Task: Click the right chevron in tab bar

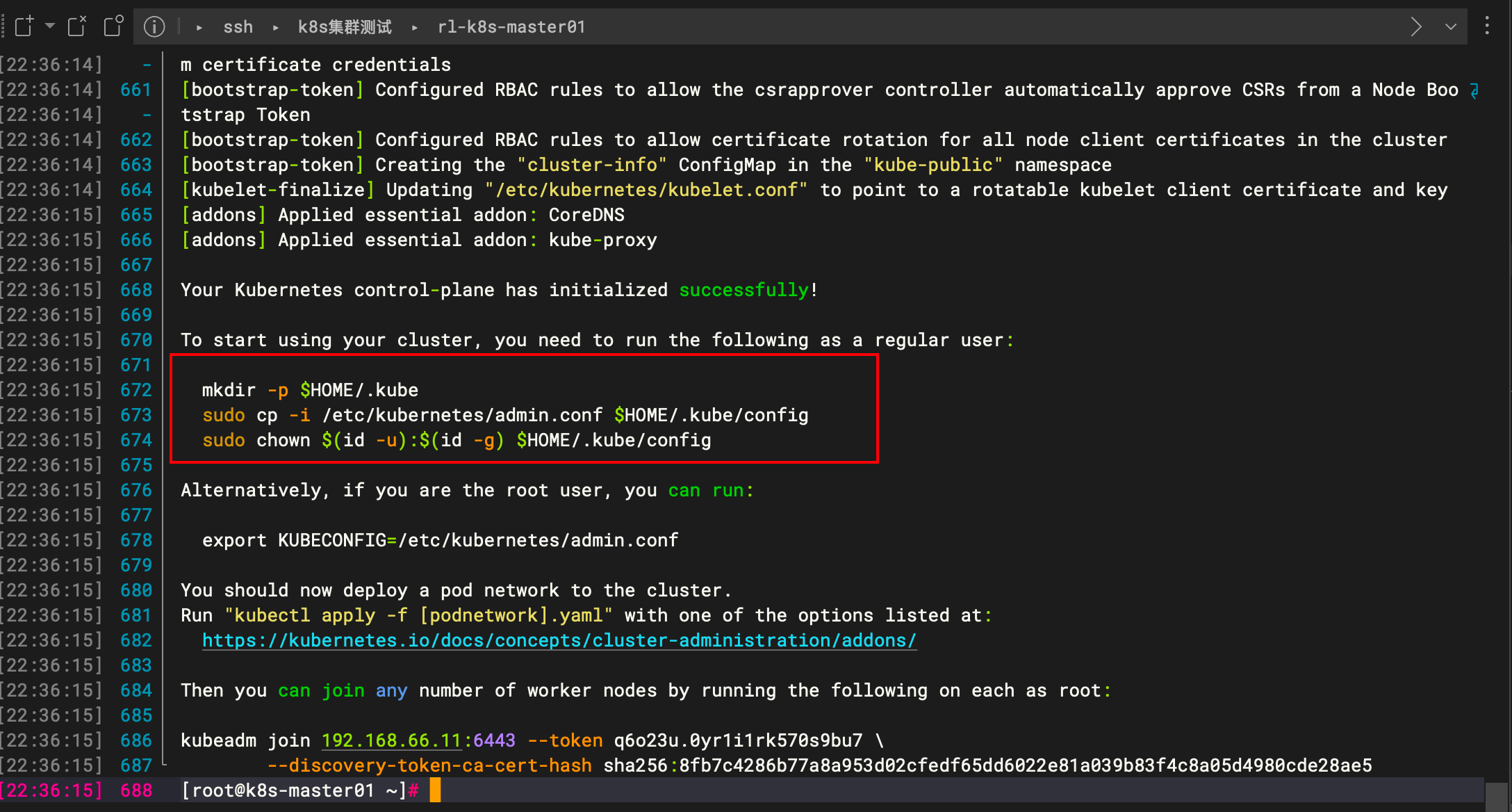Action: pos(1416,26)
